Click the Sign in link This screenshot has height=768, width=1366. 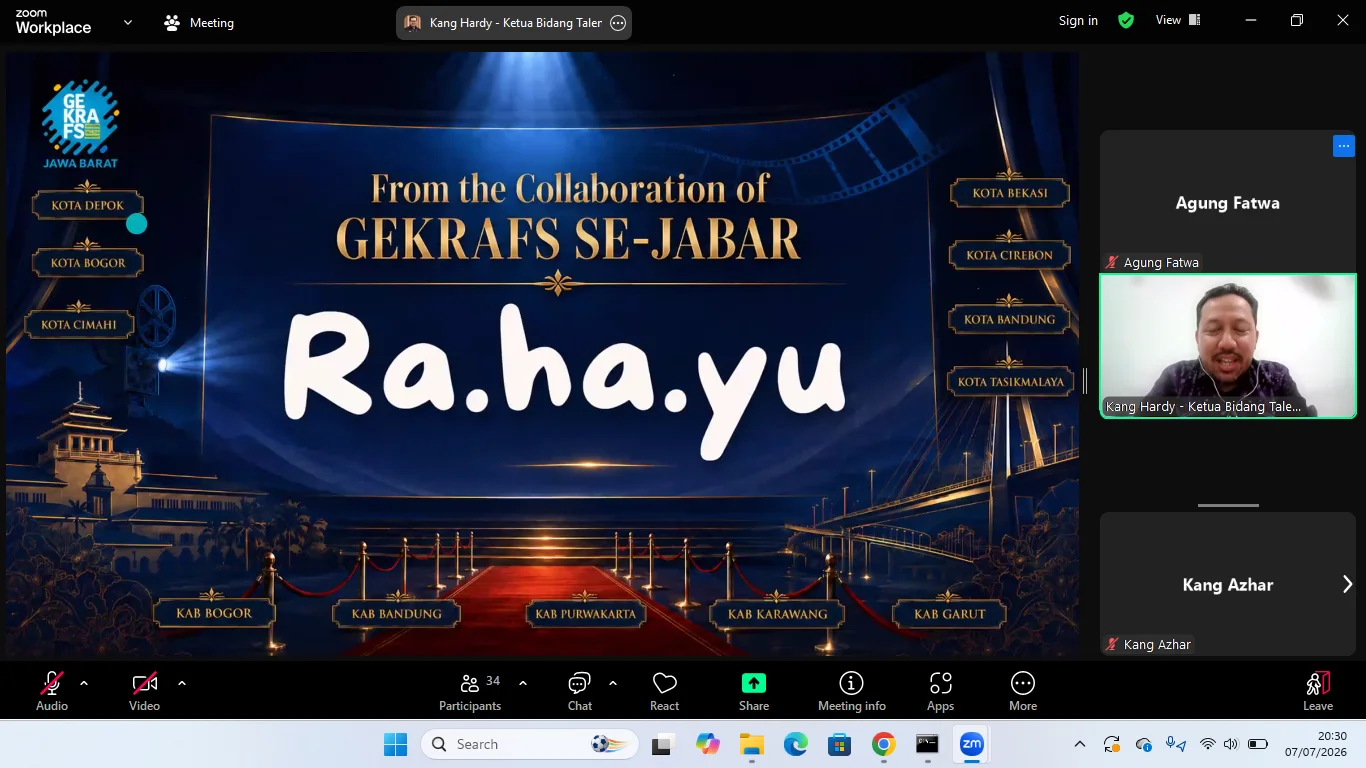(1078, 20)
